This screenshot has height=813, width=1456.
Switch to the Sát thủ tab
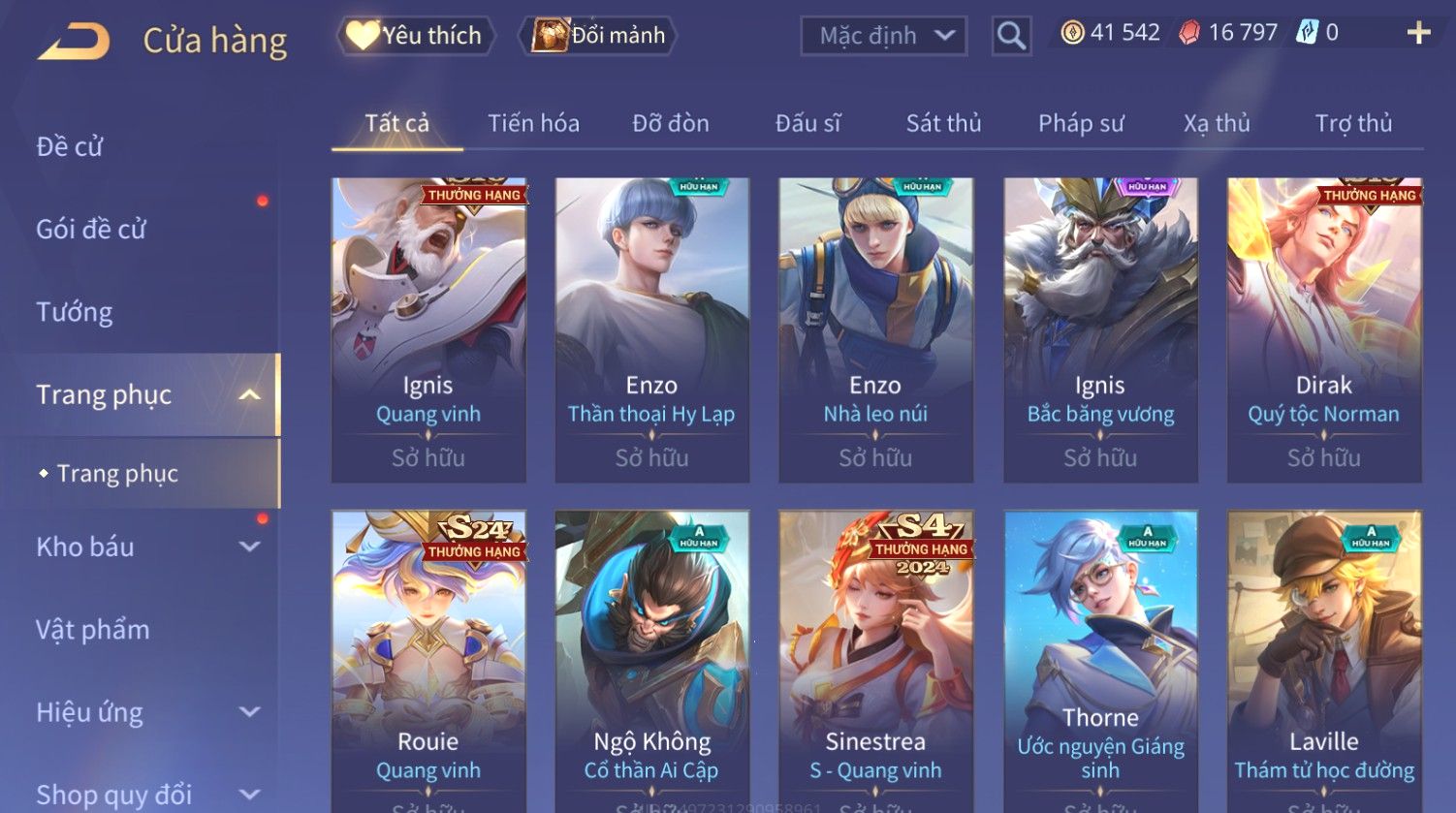(x=943, y=124)
